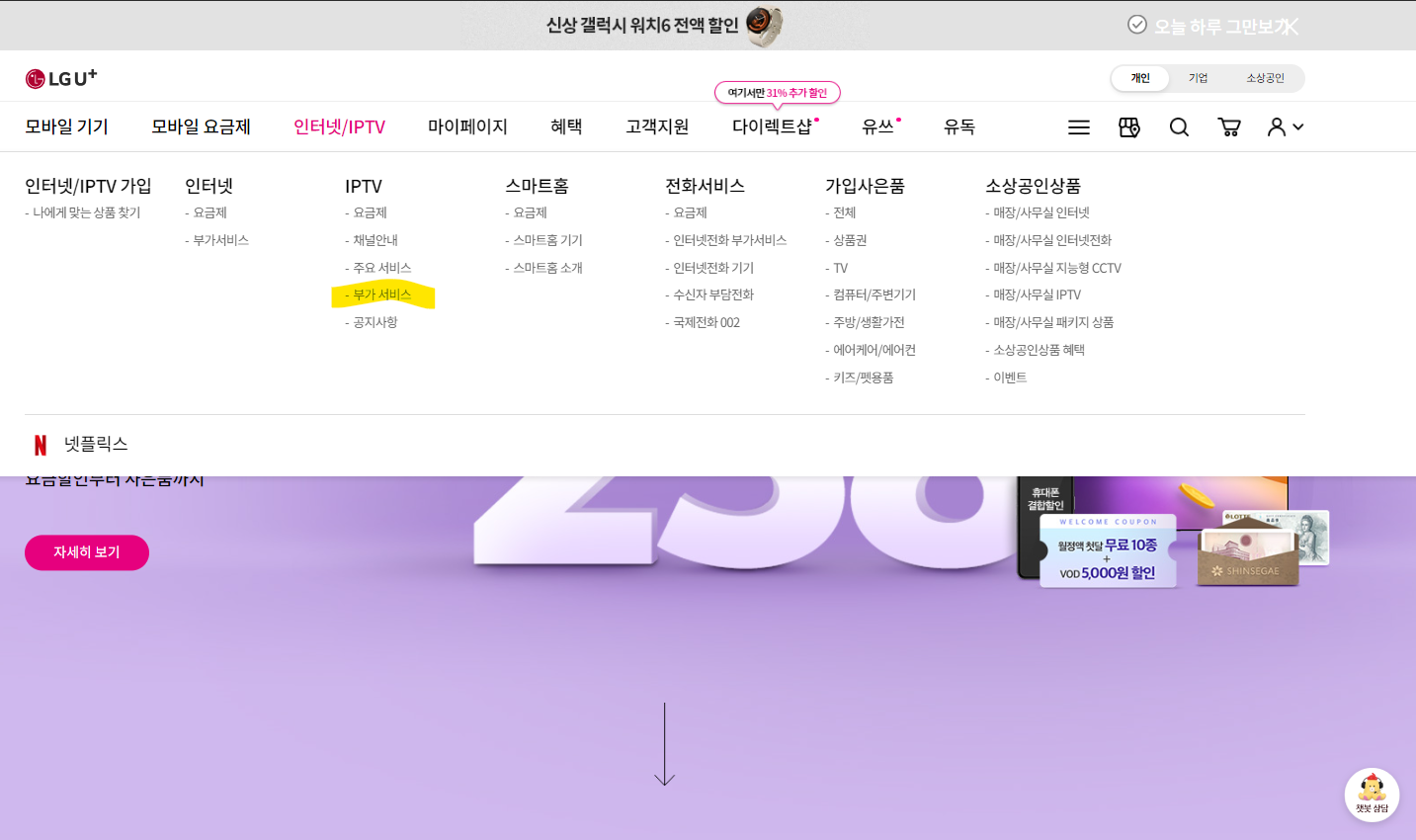Click IPTV column heading

pyautogui.click(x=364, y=186)
